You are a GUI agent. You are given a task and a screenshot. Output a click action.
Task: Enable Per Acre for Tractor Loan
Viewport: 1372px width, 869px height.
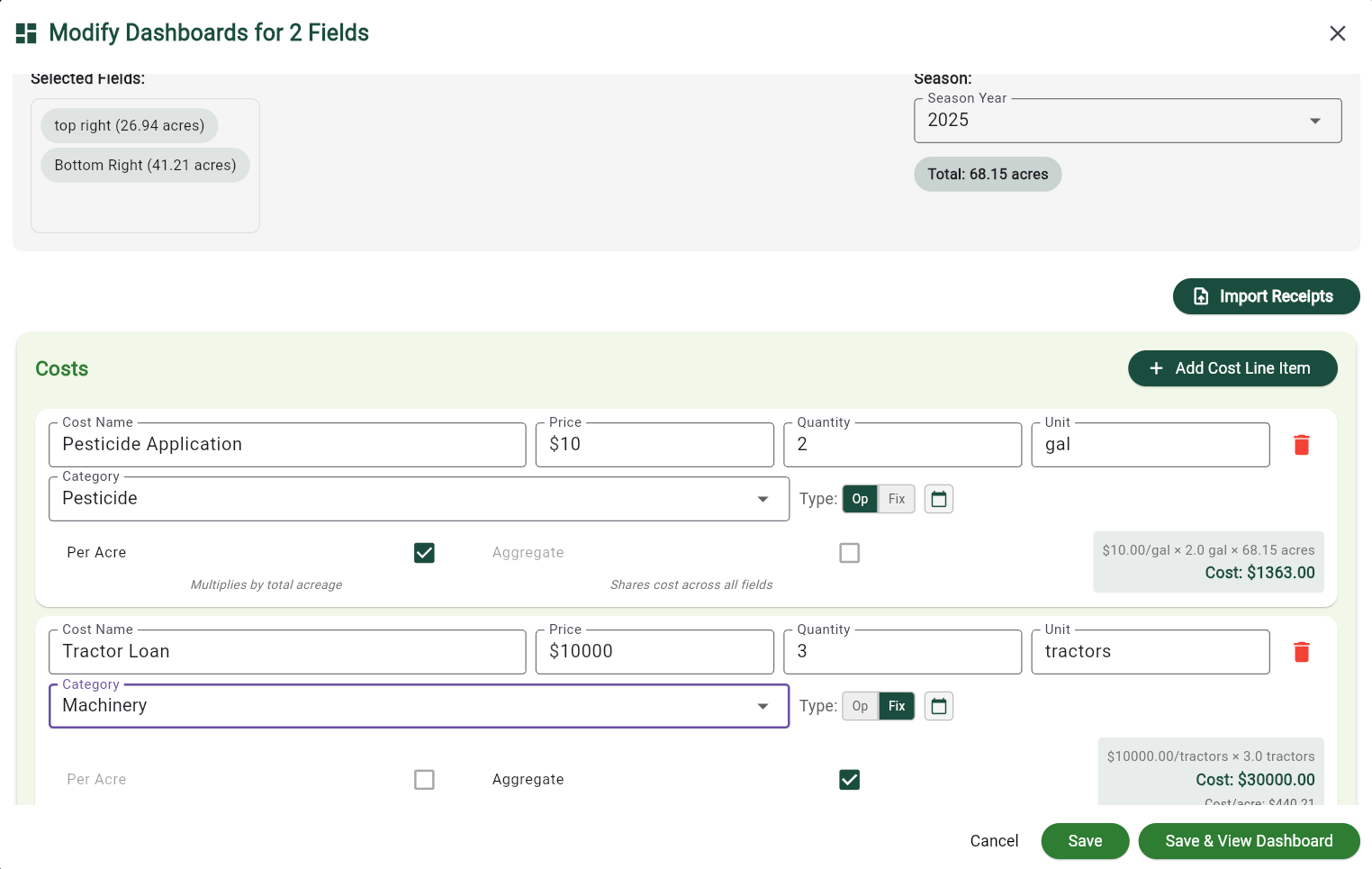[x=424, y=779]
